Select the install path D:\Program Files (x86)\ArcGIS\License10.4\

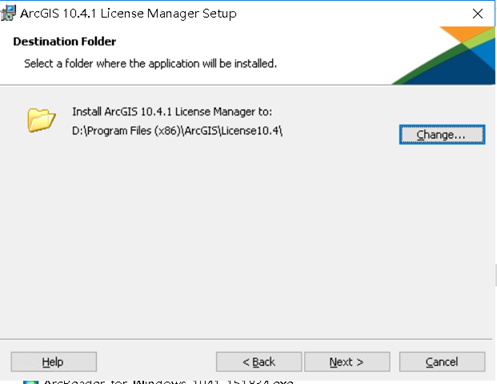pyautogui.click(x=177, y=131)
